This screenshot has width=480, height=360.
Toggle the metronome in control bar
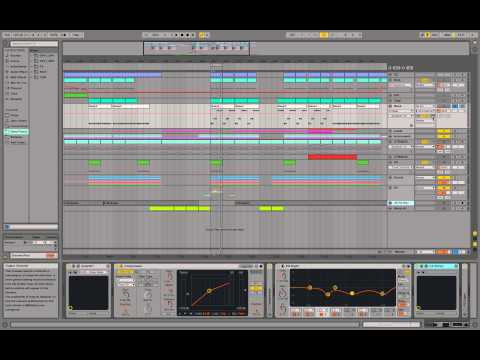[65, 35]
